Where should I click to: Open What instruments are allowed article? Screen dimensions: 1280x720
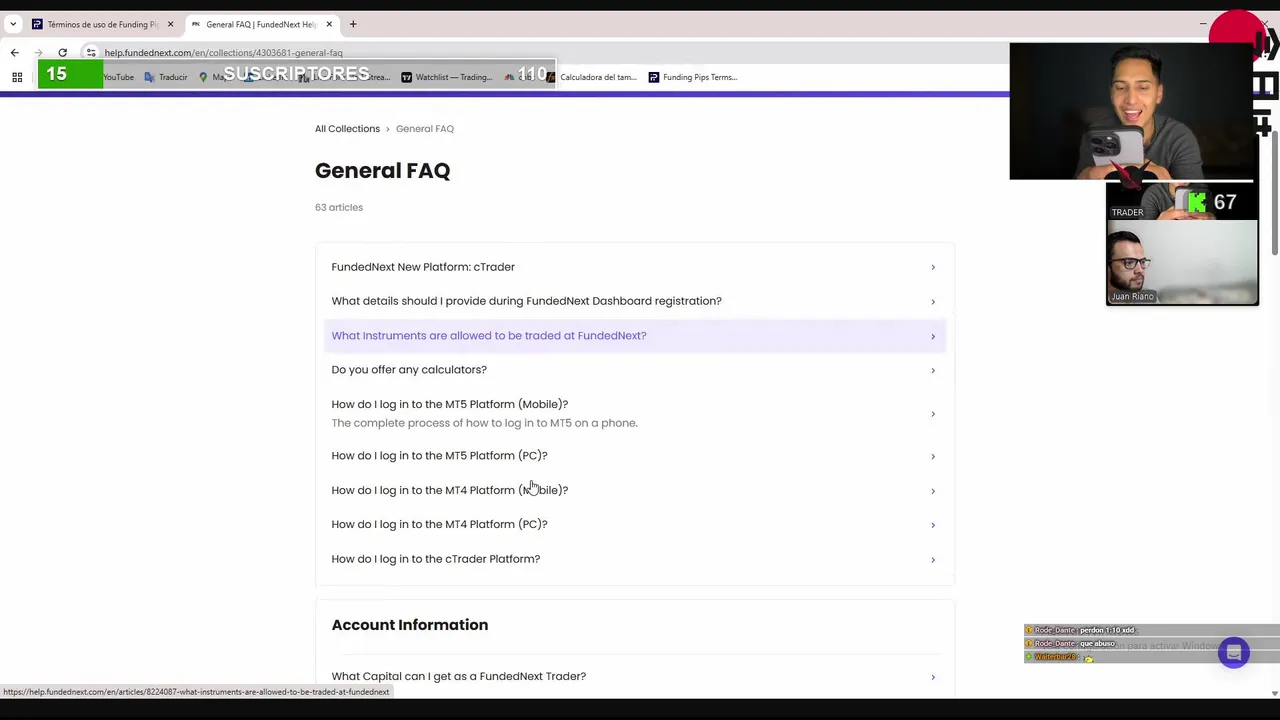635,335
